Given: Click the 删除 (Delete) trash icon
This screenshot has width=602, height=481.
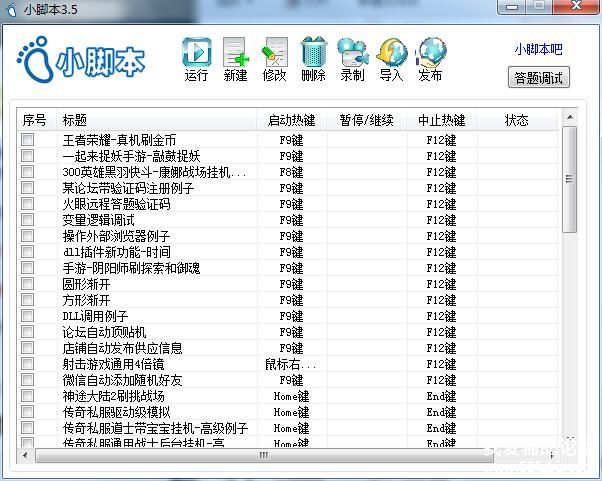Looking at the screenshot, I should [313, 52].
